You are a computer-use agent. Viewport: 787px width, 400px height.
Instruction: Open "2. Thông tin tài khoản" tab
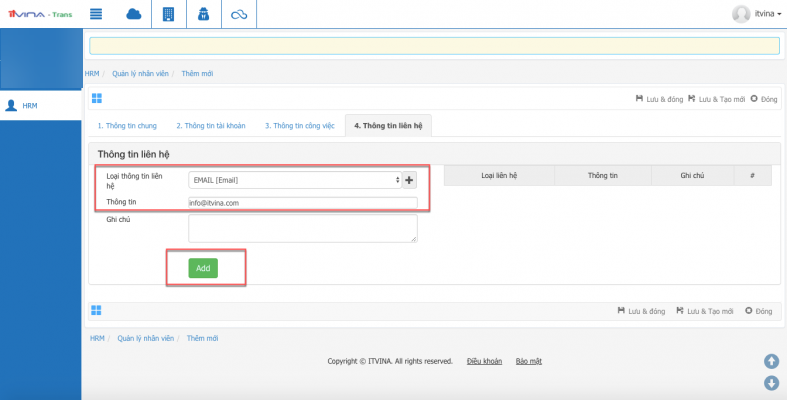(210, 126)
